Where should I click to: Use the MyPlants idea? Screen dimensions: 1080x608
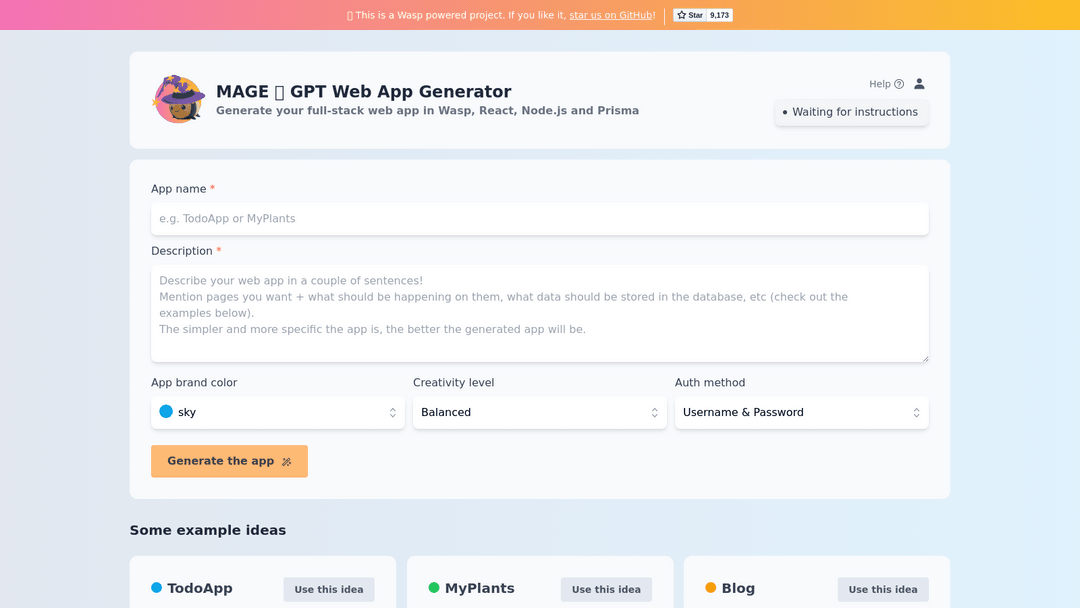point(606,589)
